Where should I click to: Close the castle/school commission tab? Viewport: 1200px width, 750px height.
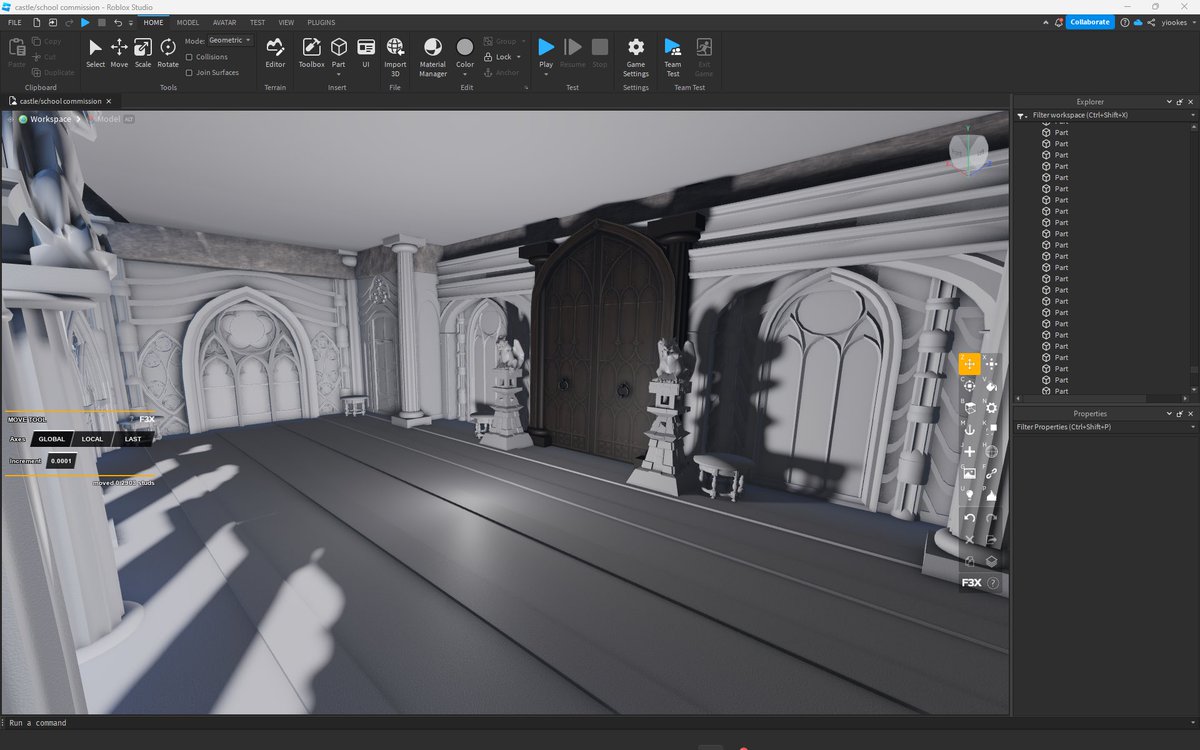click(109, 101)
